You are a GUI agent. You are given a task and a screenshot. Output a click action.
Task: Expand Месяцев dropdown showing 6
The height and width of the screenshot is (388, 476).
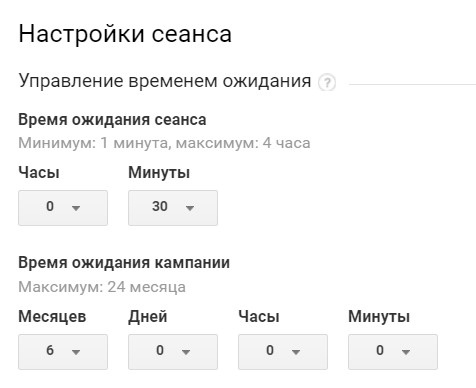(x=63, y=352)
